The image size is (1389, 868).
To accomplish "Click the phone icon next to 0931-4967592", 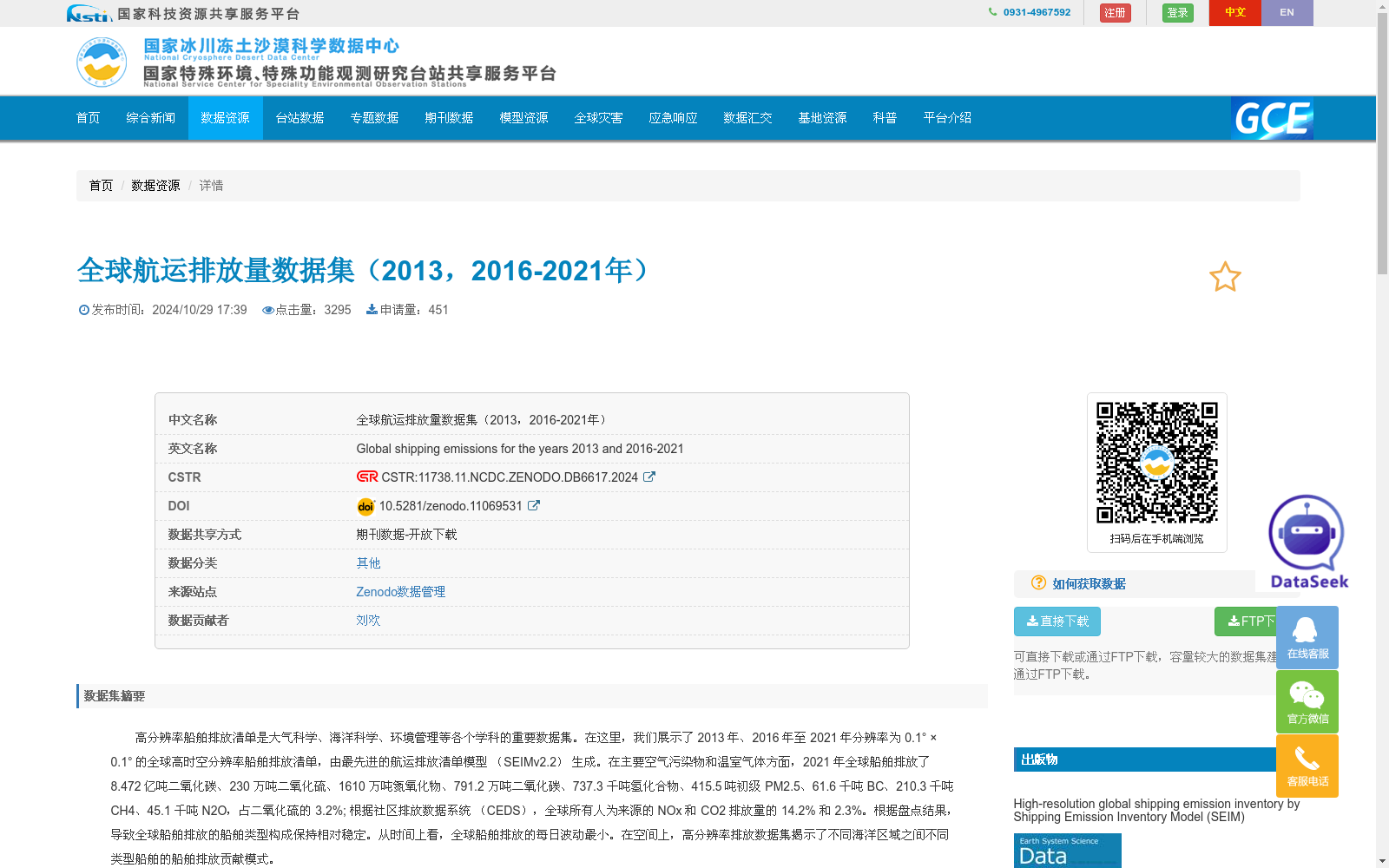I will click(x=992, y=12).
